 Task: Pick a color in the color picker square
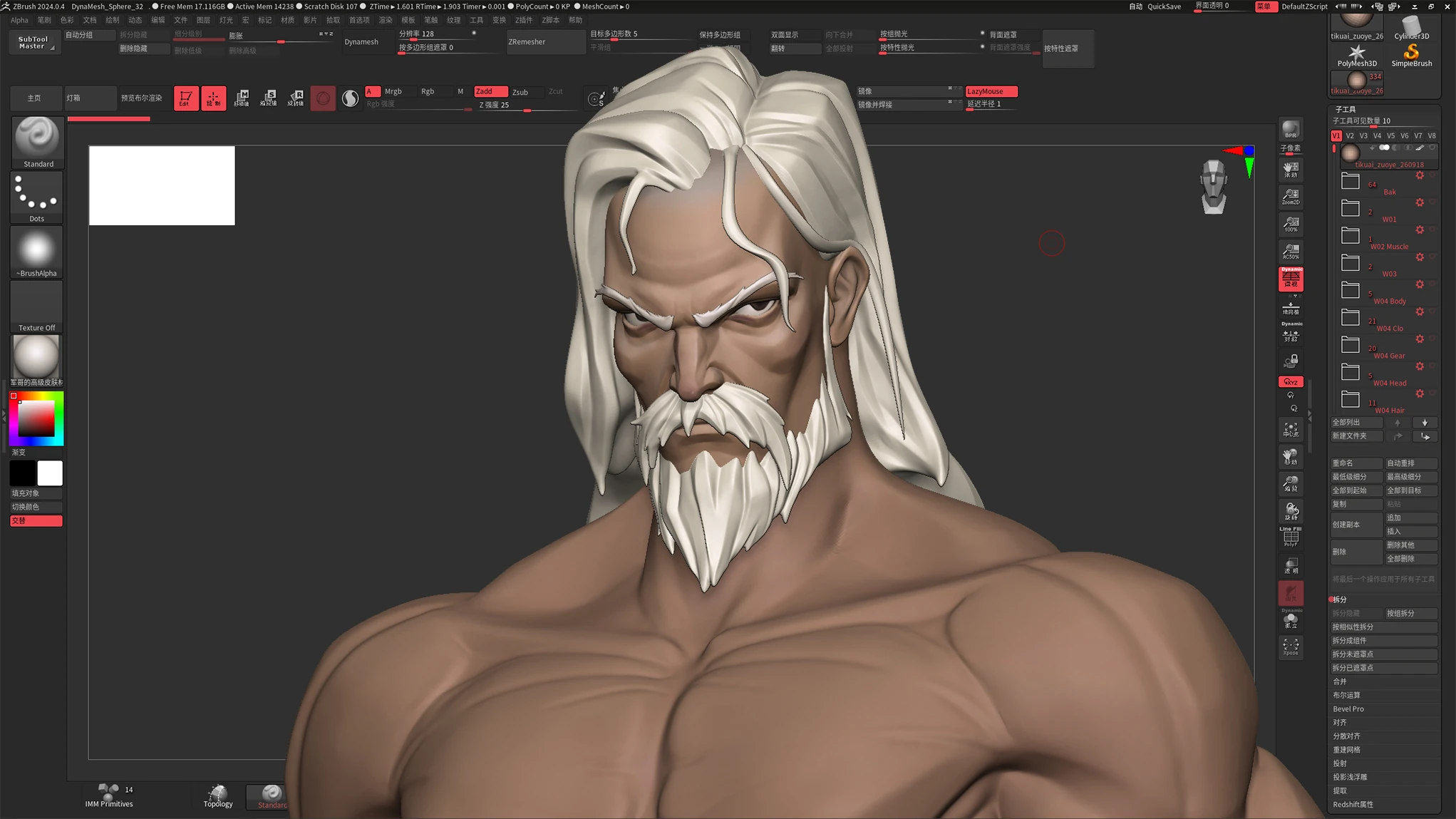pyautogui.click(x=36, y=418)
